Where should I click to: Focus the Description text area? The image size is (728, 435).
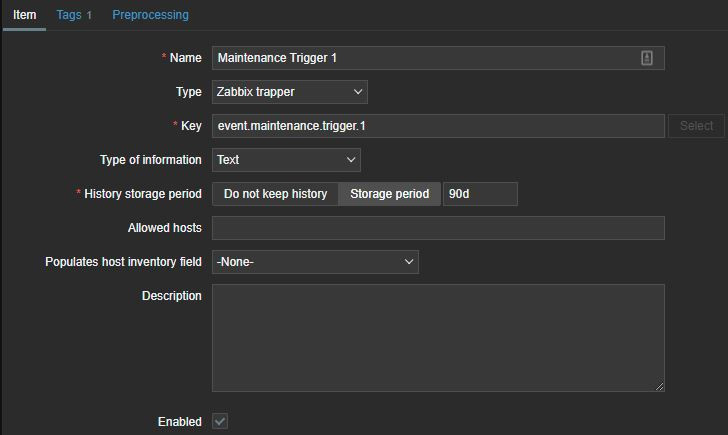pyautogui.click(x=438, y=337)
